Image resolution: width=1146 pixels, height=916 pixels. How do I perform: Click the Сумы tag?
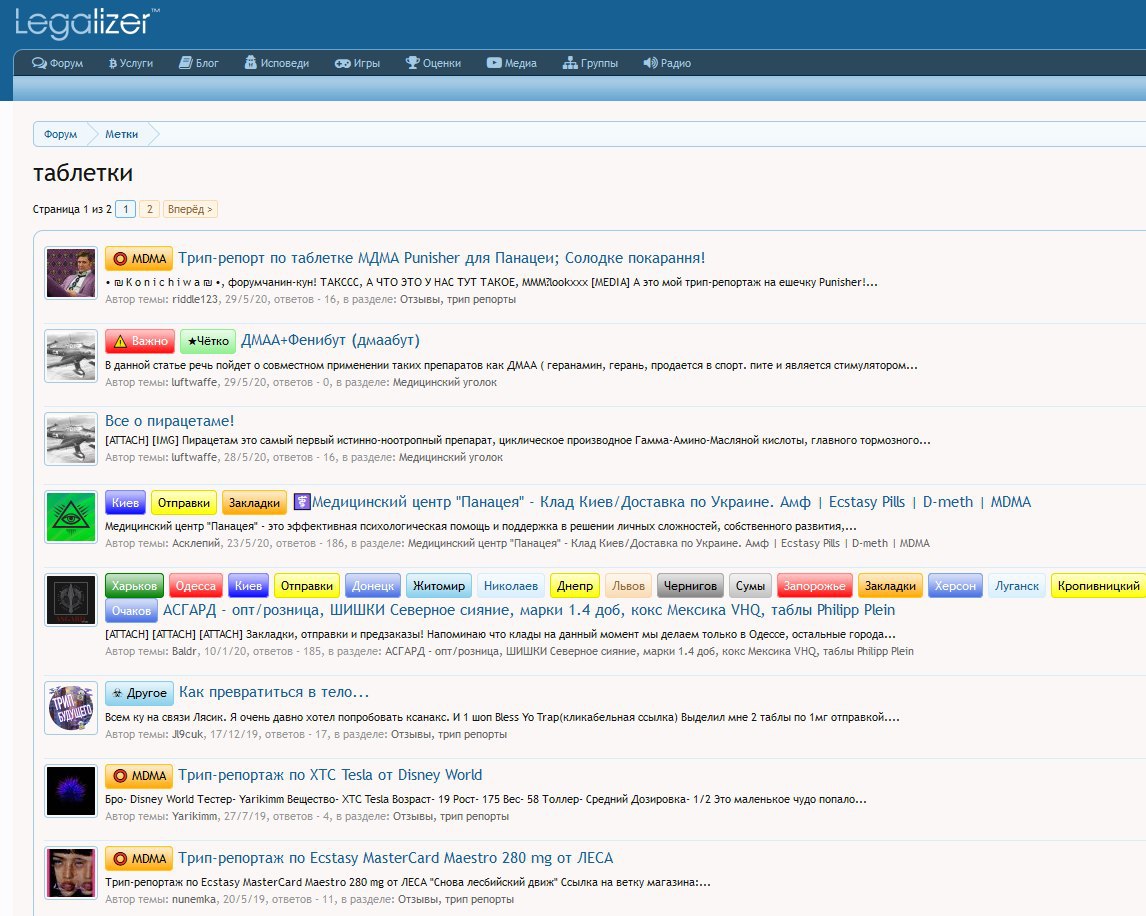click(751, 586)
